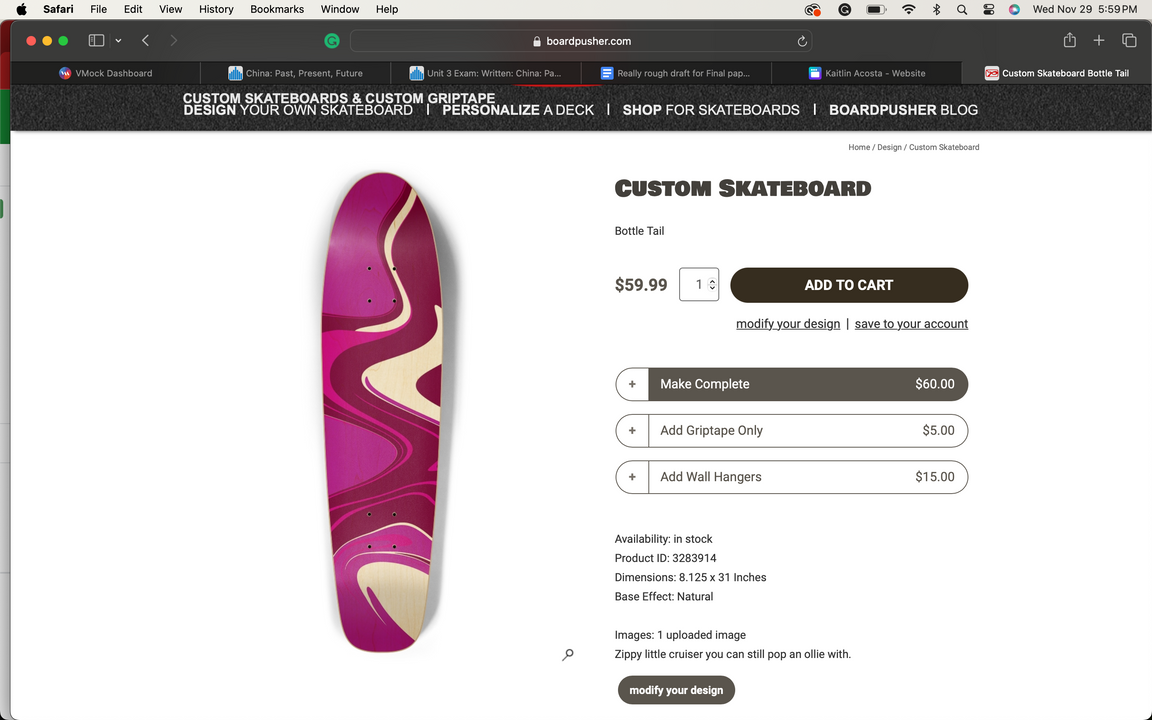Click the Share icon in Safari toolbar
The width and height of the screenshot is (1152, 720).
pyautogui.click(x=1069, y=41)
